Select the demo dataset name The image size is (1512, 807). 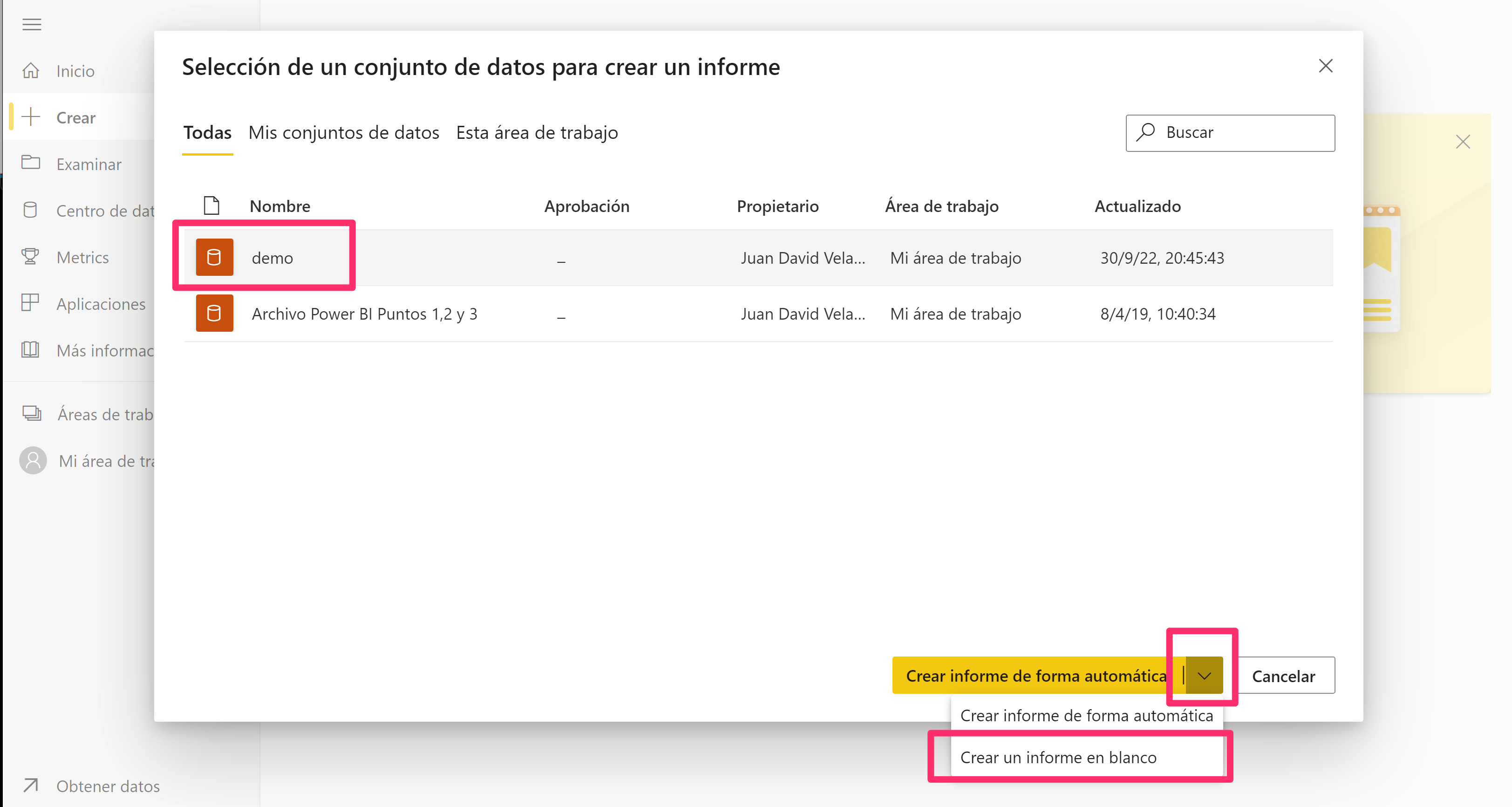click(x=272, y=258)
